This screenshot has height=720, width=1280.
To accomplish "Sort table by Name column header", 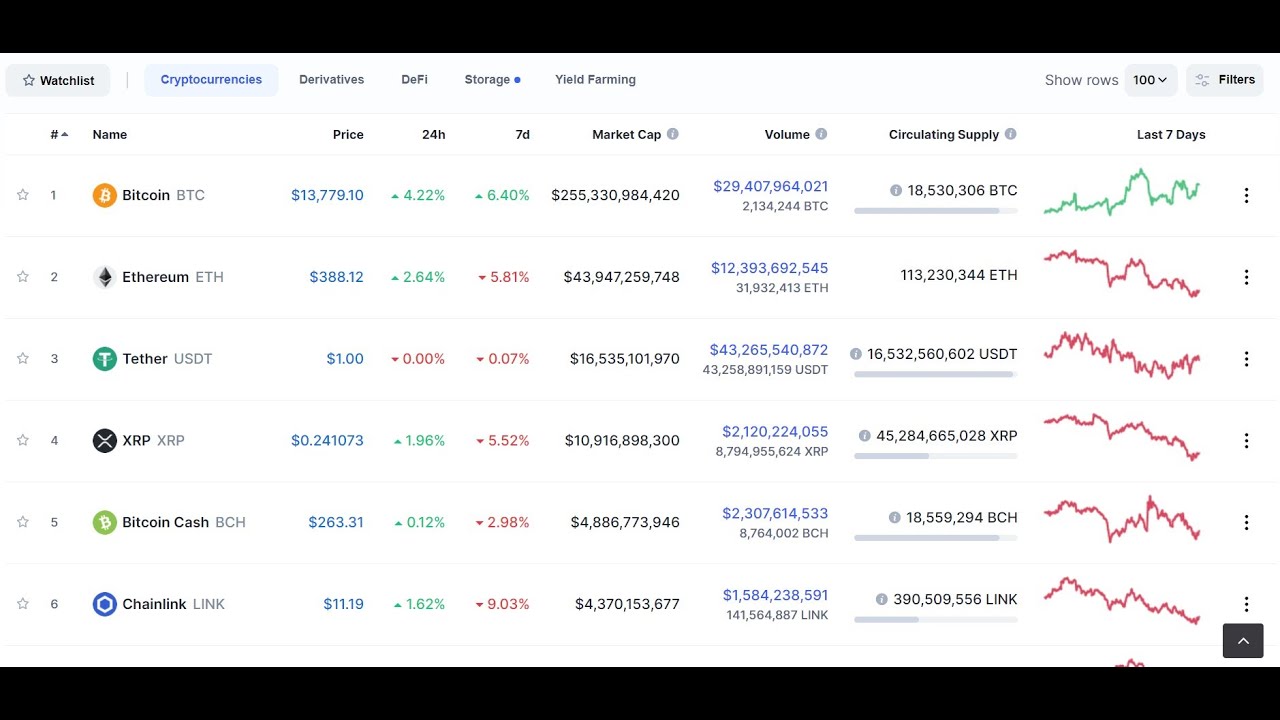I will [x=110, y=134].
